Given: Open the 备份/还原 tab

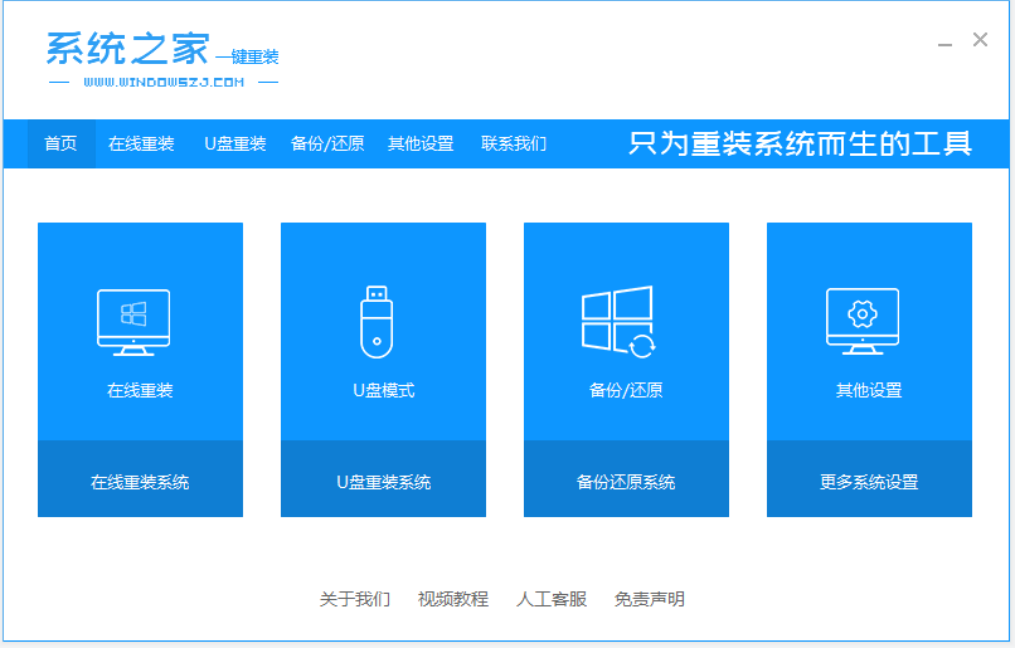Looking at the screenshot, I should [328, 144].
